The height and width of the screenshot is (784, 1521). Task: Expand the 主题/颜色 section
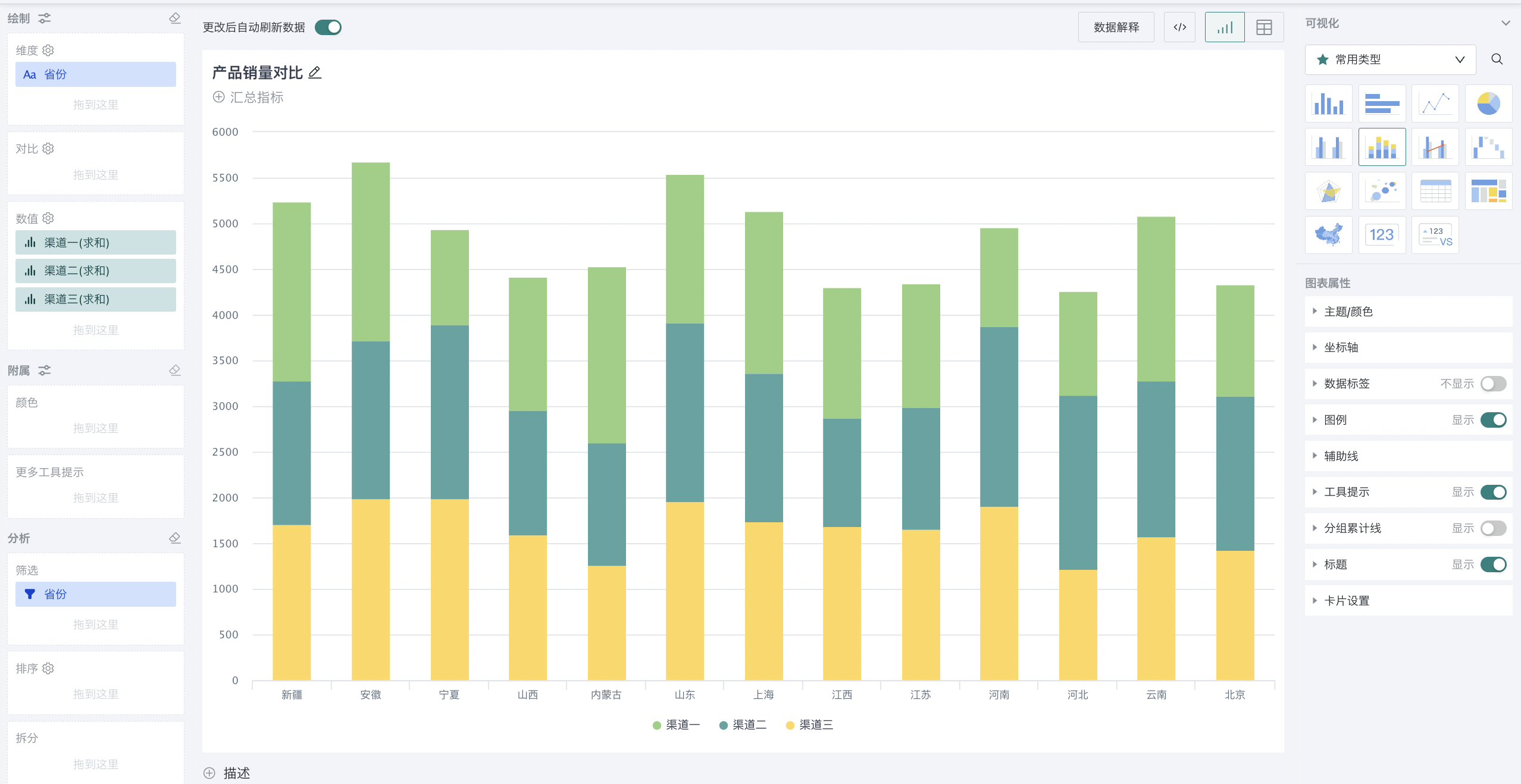pos(1408,312)
